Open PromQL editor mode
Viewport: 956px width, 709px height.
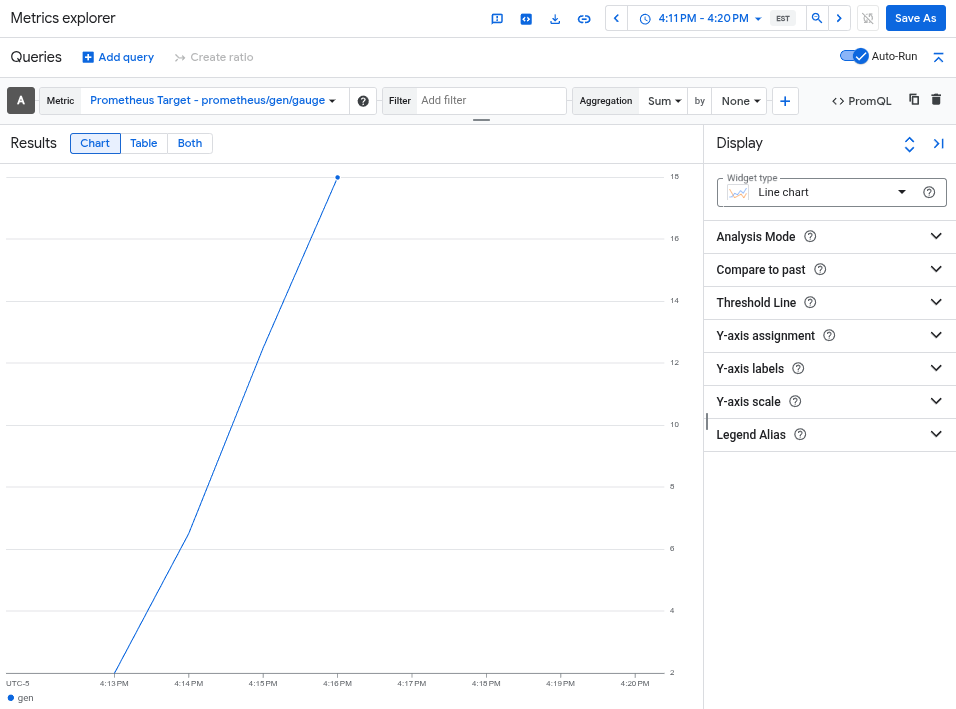(x=861, y=100)
